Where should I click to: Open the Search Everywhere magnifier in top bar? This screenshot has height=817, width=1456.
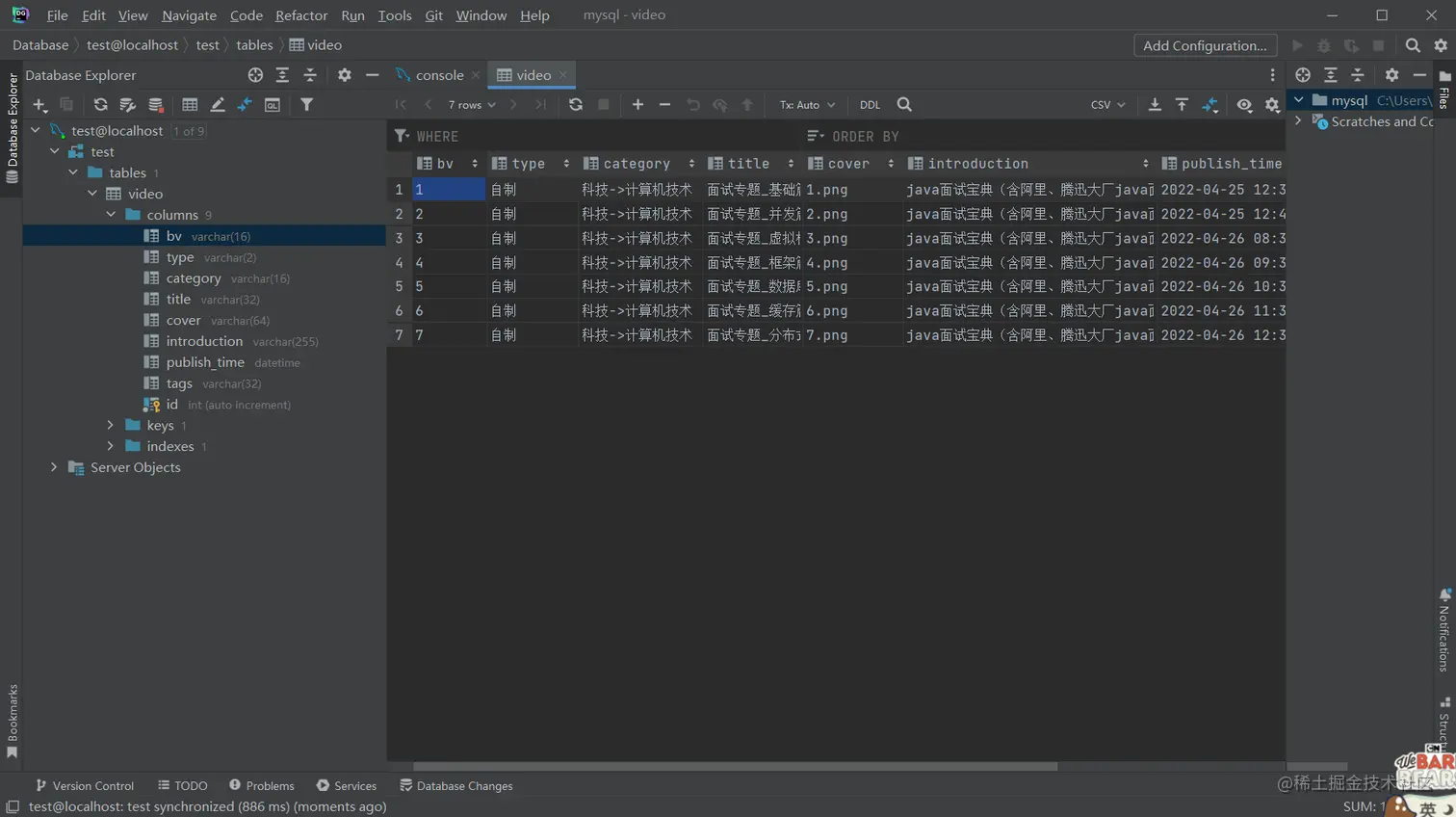1413,45
